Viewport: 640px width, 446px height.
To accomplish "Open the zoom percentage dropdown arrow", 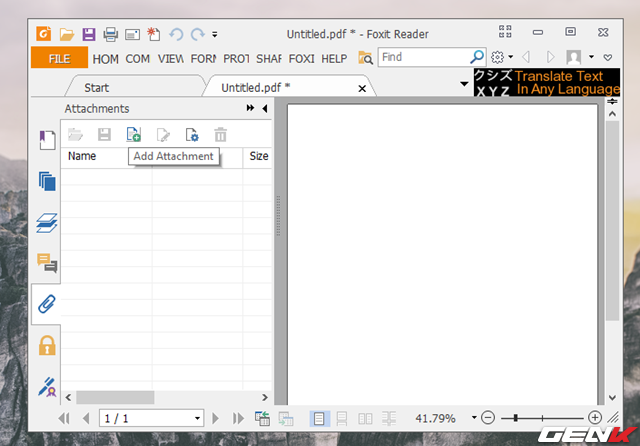I will (x=474, y=417).
